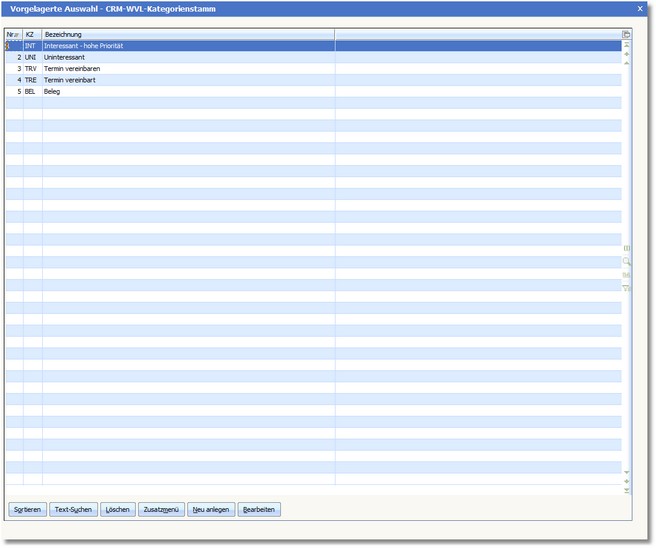Image resolution: width=656 pixels, height=548 pixels.
Task: Click the KZ column header
Action: tap(31, 35)
